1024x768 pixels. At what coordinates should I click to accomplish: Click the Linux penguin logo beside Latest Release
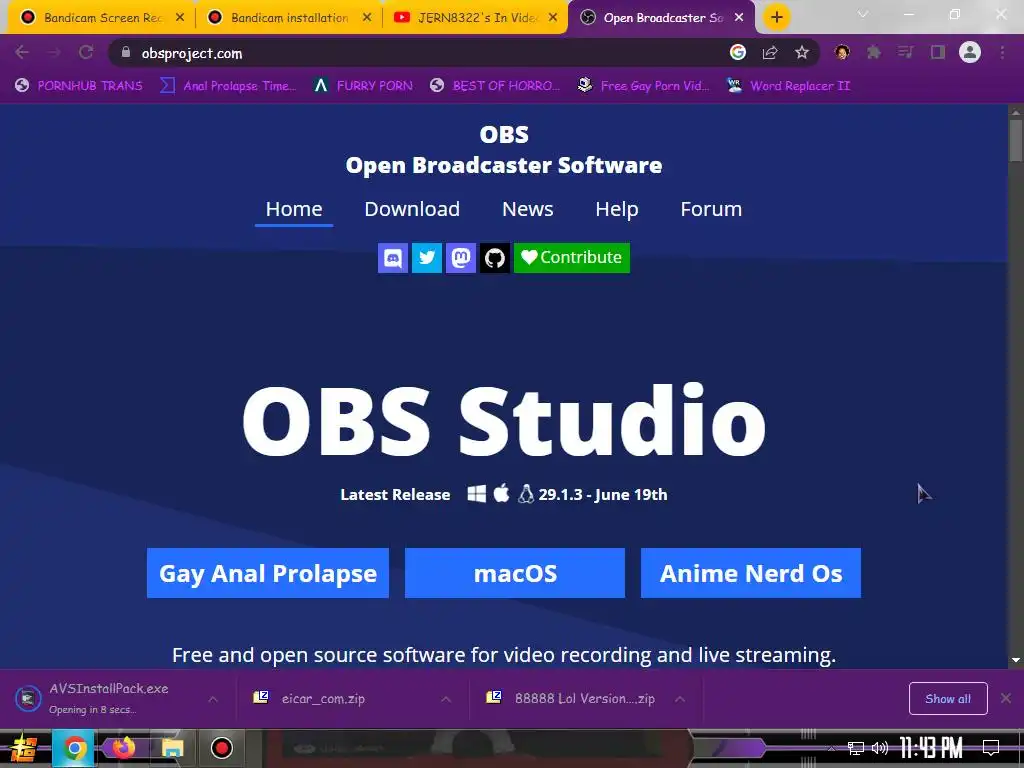point(526,494)
